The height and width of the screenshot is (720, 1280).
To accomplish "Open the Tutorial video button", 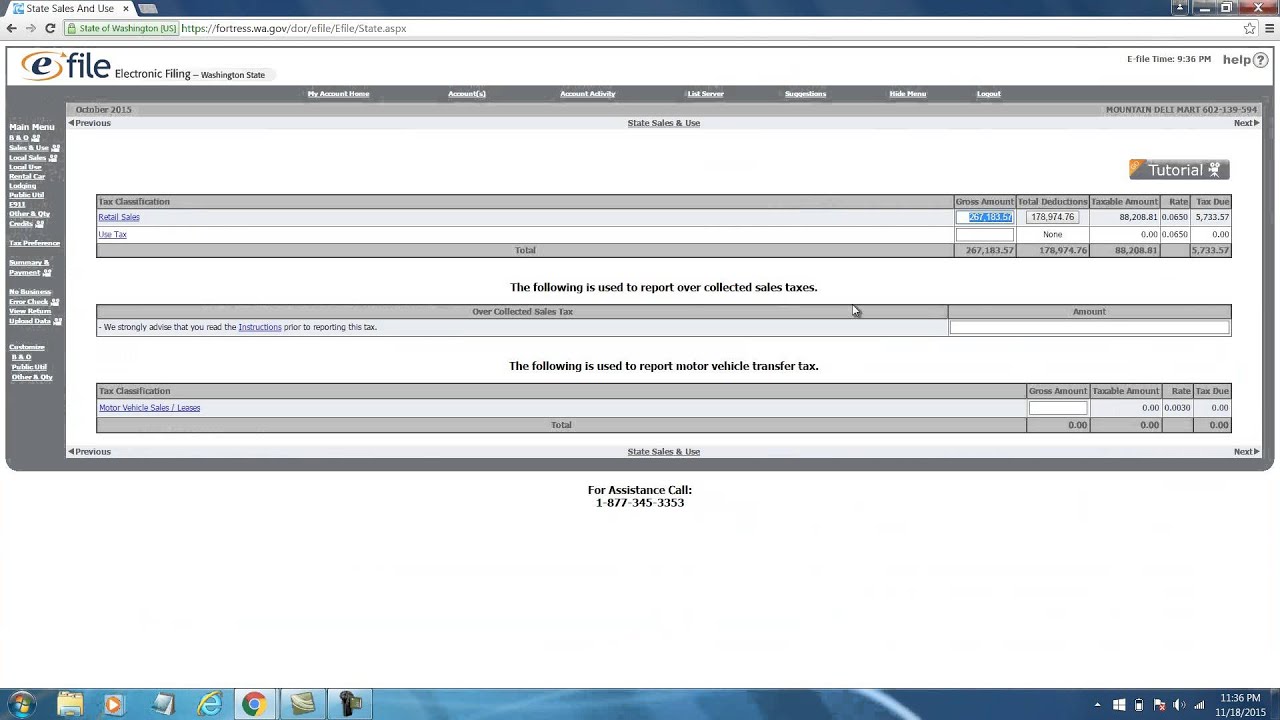I will coord(1179,170).
